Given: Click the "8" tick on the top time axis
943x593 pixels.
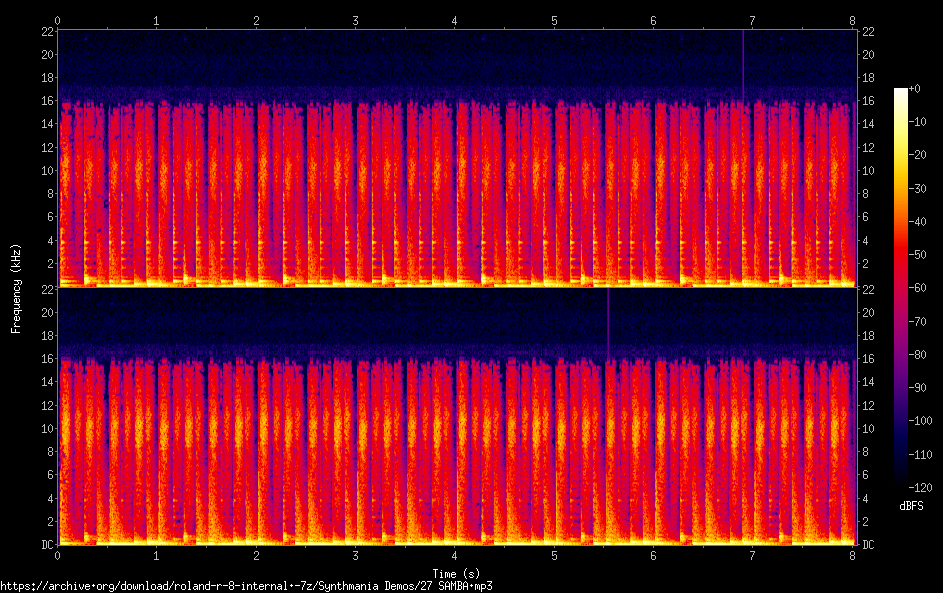Looking at the screenshot, I should click(x=853, y=20).
